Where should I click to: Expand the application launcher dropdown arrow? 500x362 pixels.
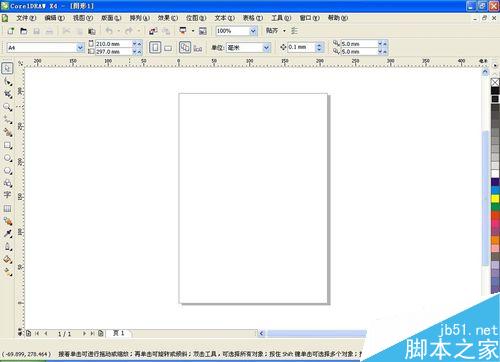[x=193, y=31]
